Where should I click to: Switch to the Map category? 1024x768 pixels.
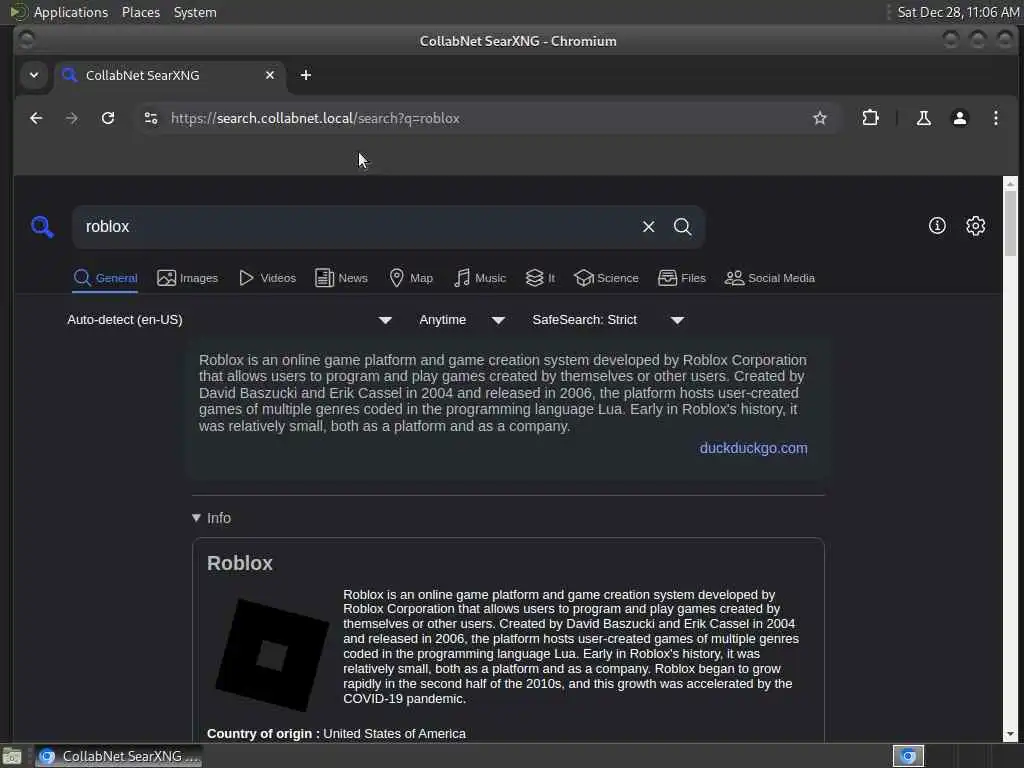(411, 278)
